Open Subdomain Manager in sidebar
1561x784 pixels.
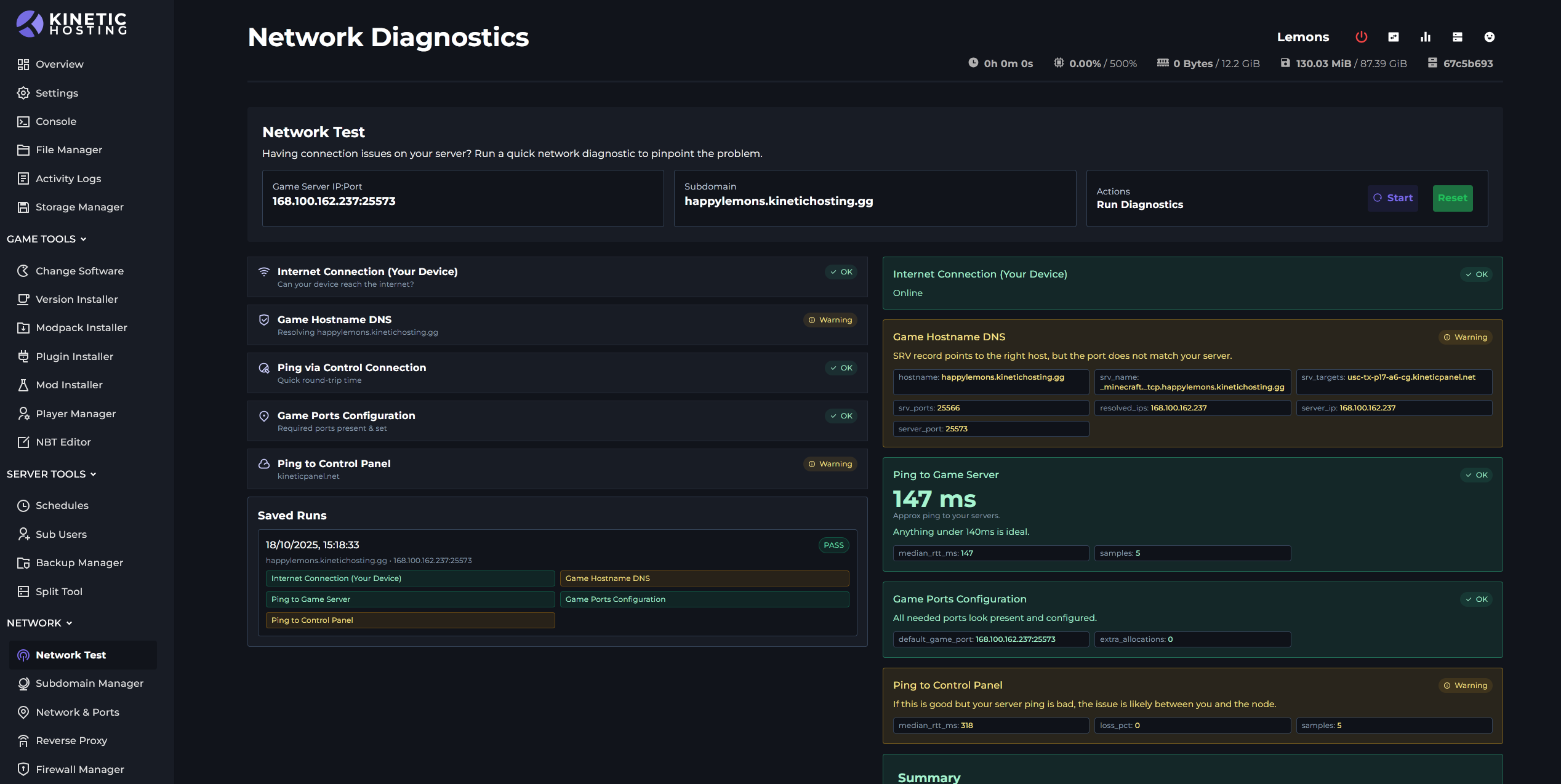coord(89,683)
